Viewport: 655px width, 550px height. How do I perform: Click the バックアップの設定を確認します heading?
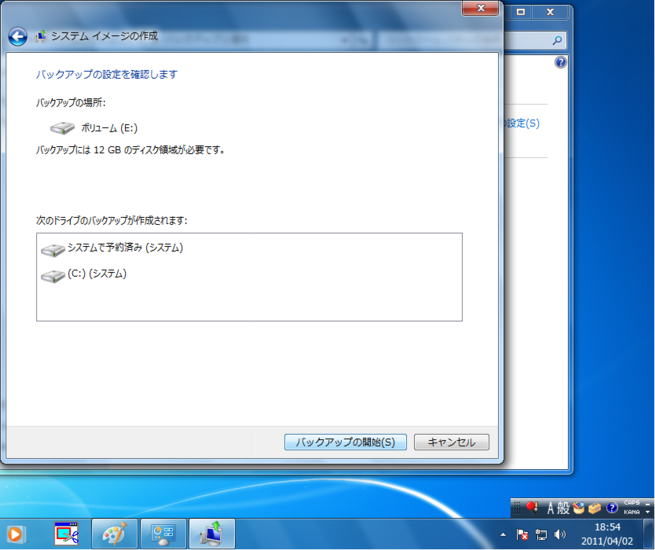[107, 74]
